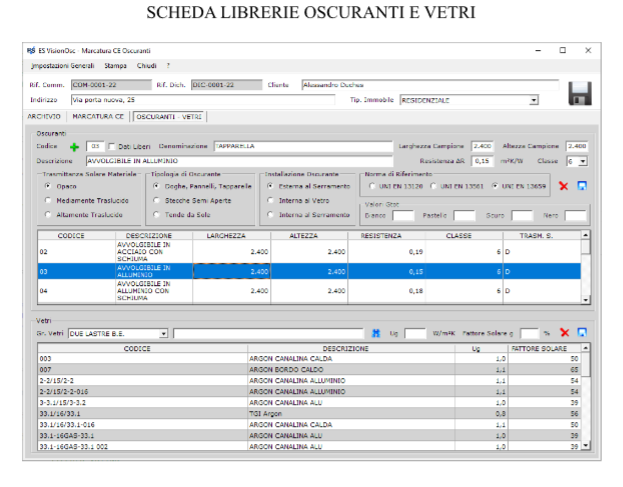The width and height of the screenshot is (623, 487).
Task: Select UNI EN 13659 norm radio
Action: pyautogui.click(x=495, y=186)
